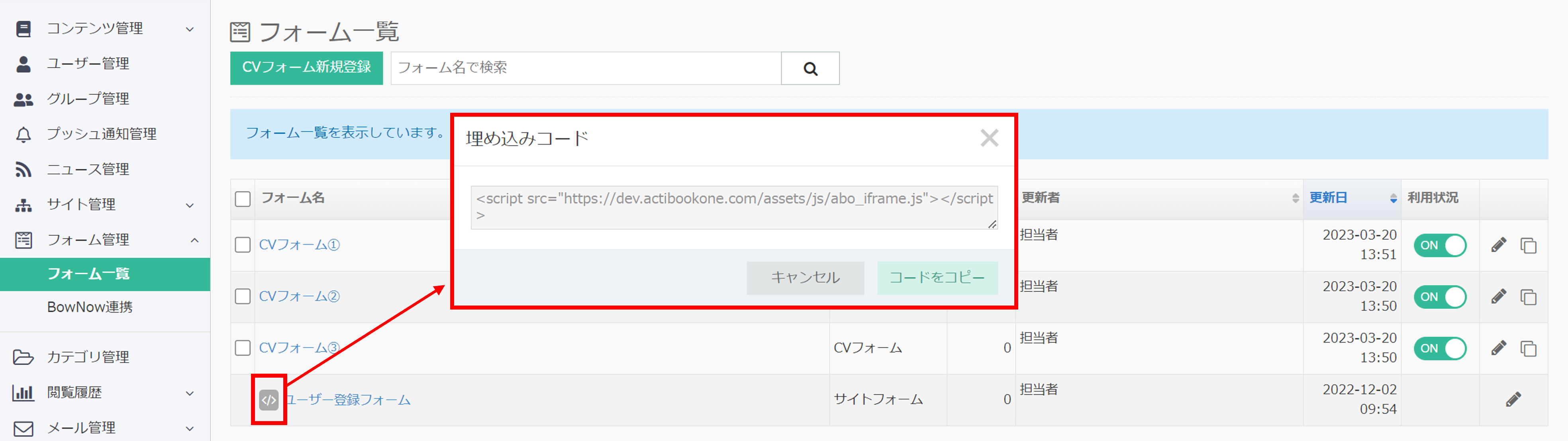Click duplicate copy icon for CVフォーム②
This screenshot has height=441, width=1568.
click(x=1528, y=297)
